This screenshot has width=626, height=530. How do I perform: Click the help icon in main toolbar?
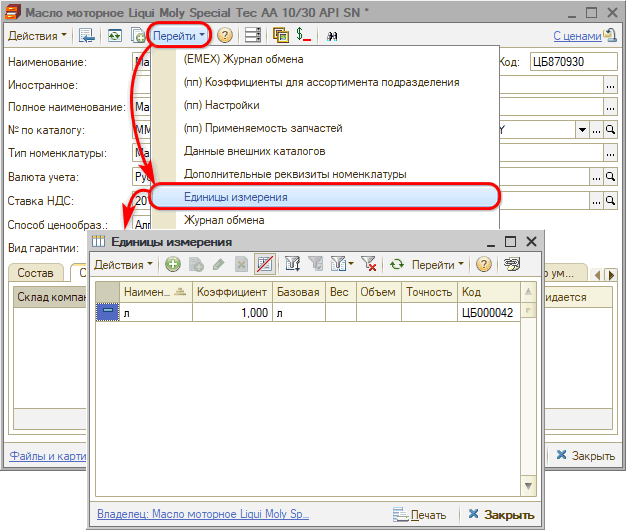[x=224, y=35]
